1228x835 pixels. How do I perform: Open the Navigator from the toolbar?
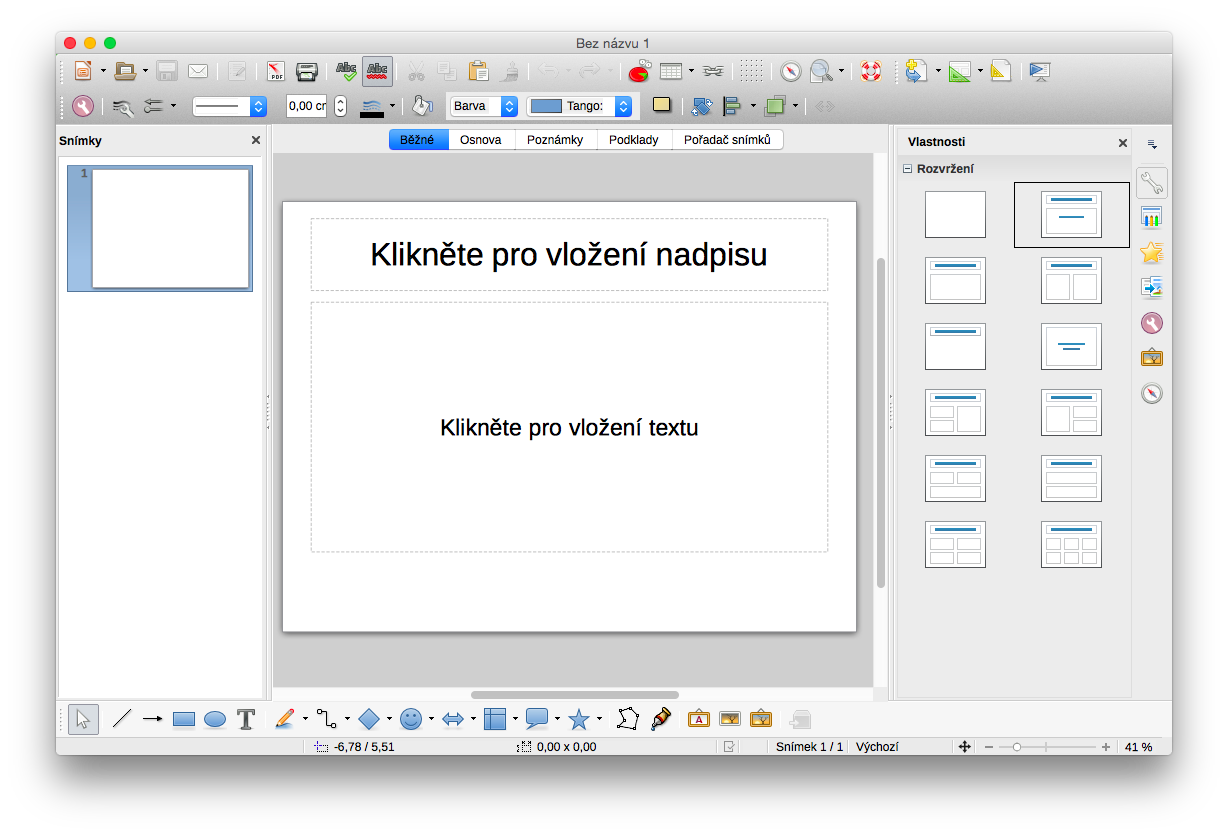pos(791,71)
